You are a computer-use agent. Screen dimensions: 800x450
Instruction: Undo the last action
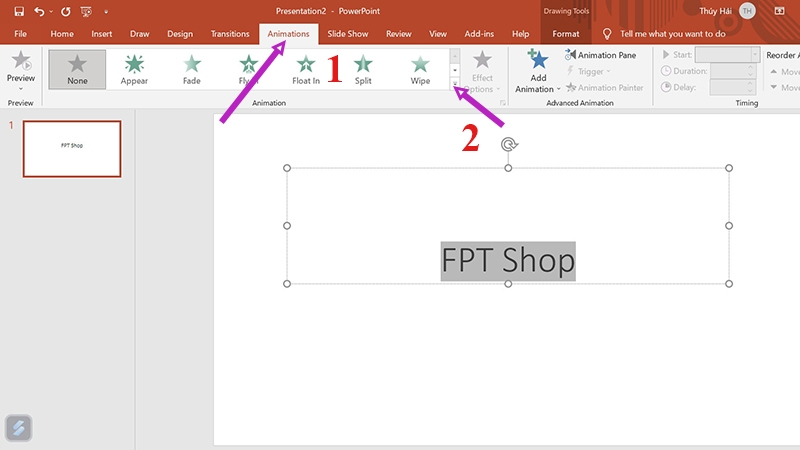click(39, 11)
